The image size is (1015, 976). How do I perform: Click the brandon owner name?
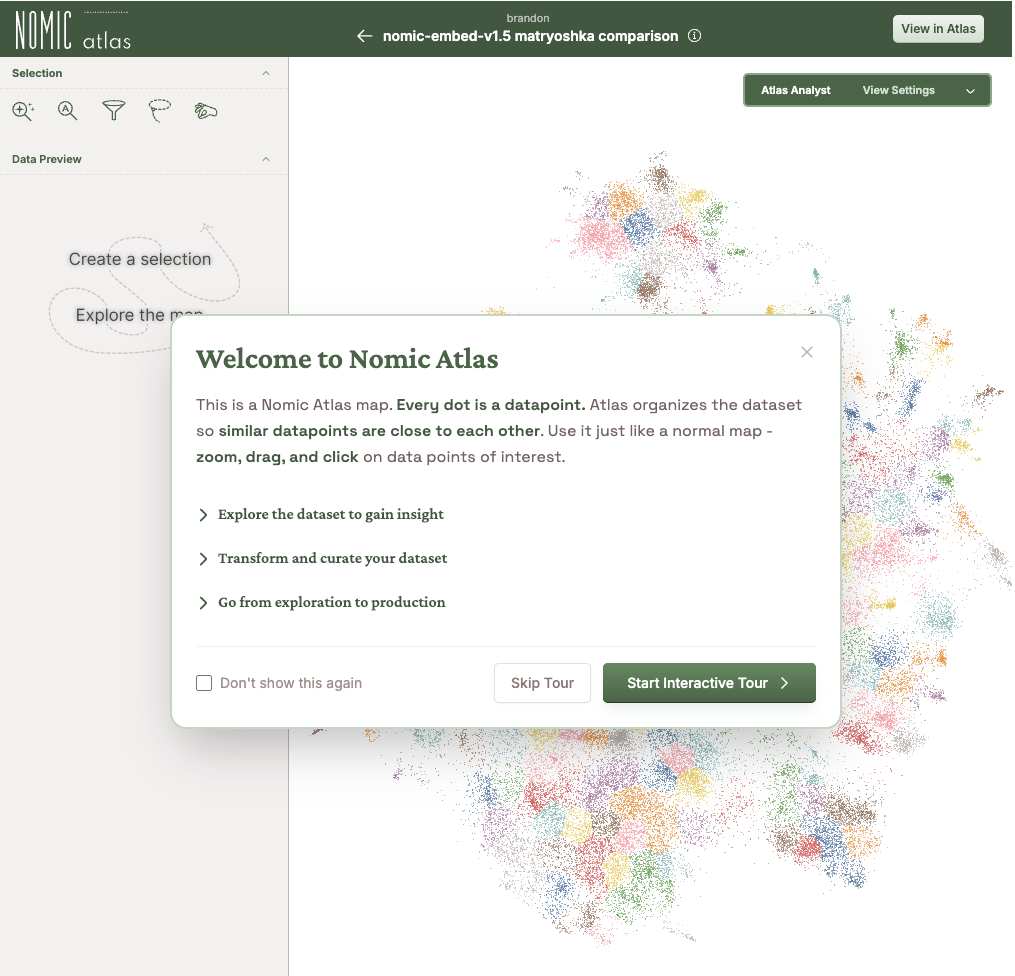528,18
